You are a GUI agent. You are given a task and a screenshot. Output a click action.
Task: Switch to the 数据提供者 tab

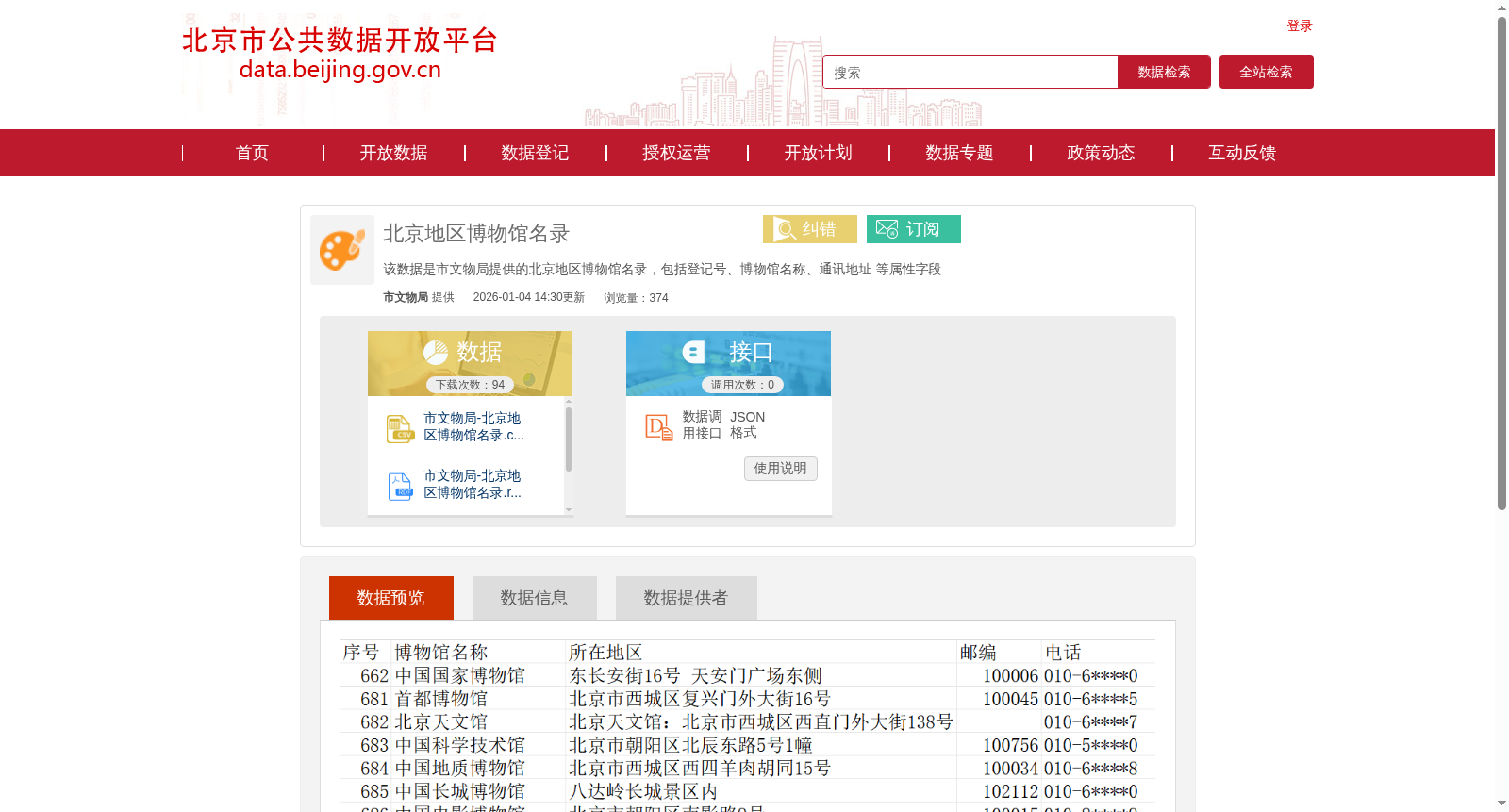687,598
